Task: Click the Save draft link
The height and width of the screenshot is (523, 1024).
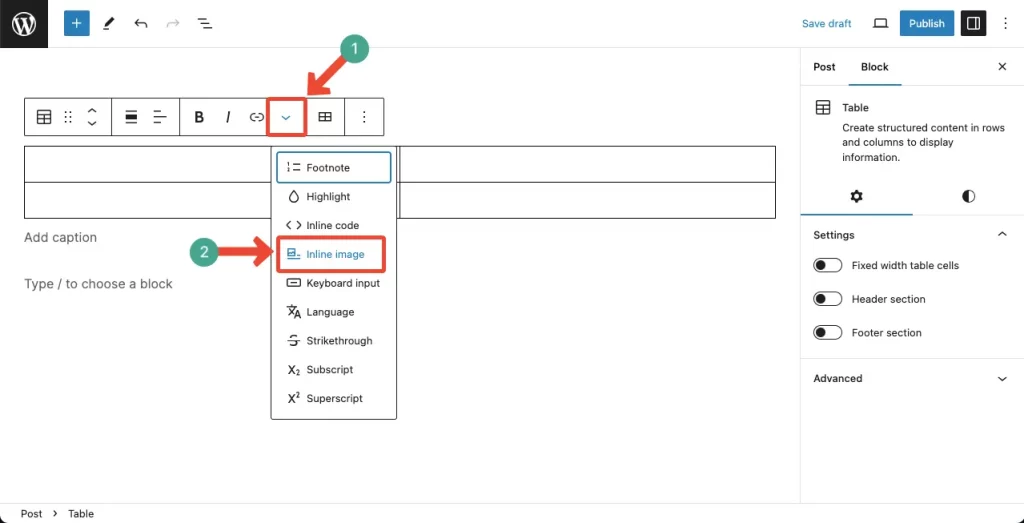Action: [827, 24]
